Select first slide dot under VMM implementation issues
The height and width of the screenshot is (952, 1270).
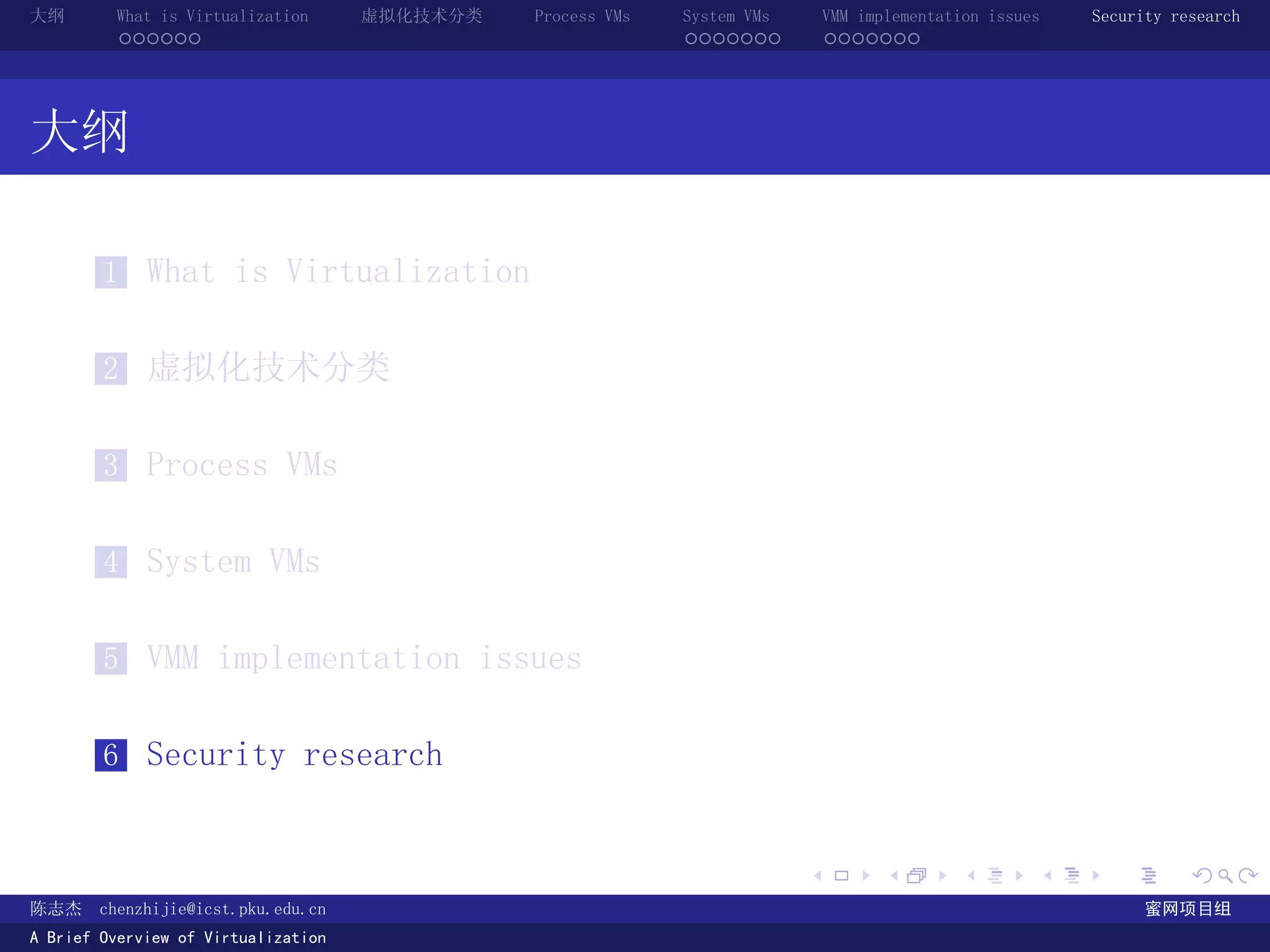830,38
